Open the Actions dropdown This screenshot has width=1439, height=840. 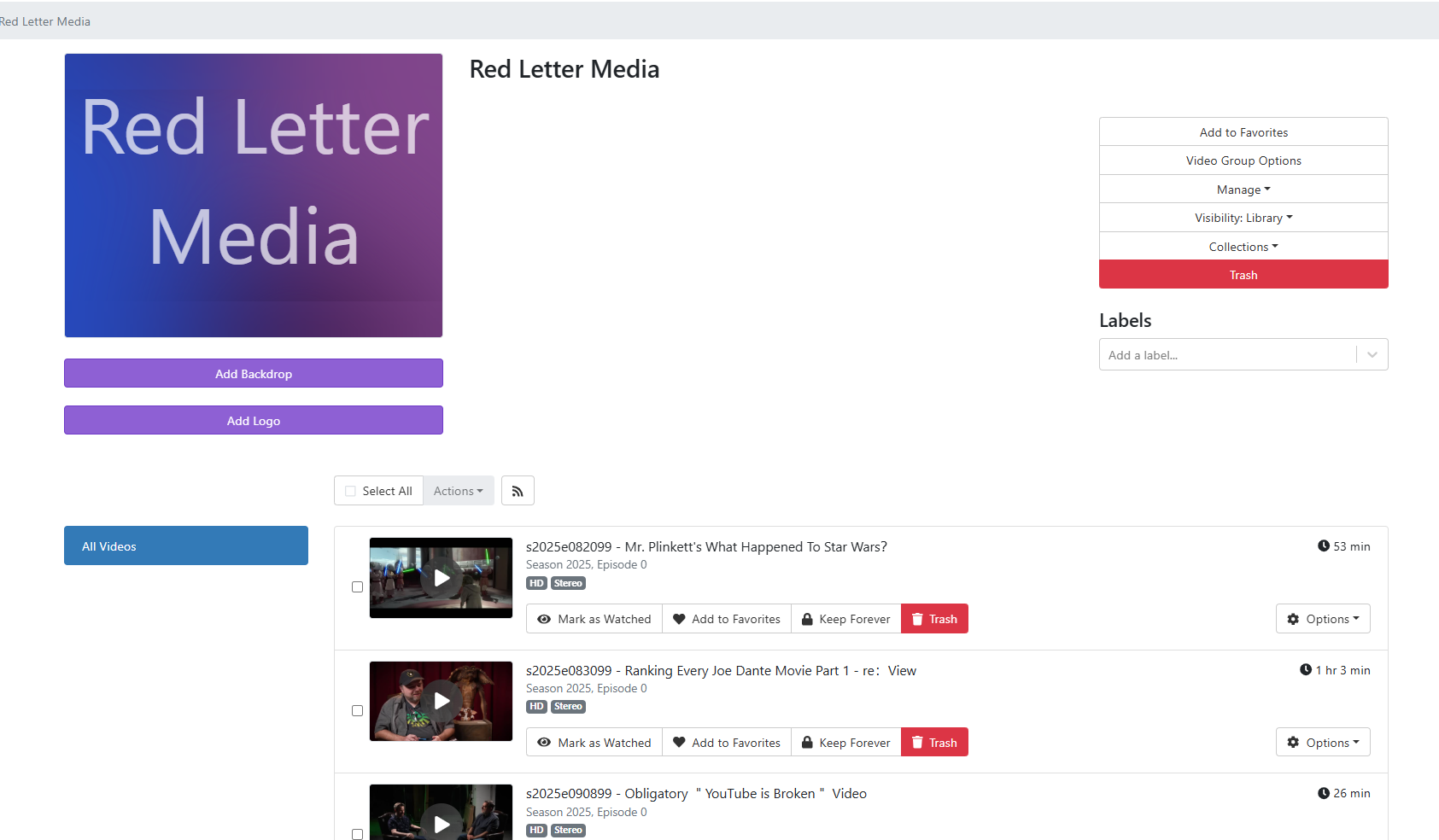click(458, 491)
